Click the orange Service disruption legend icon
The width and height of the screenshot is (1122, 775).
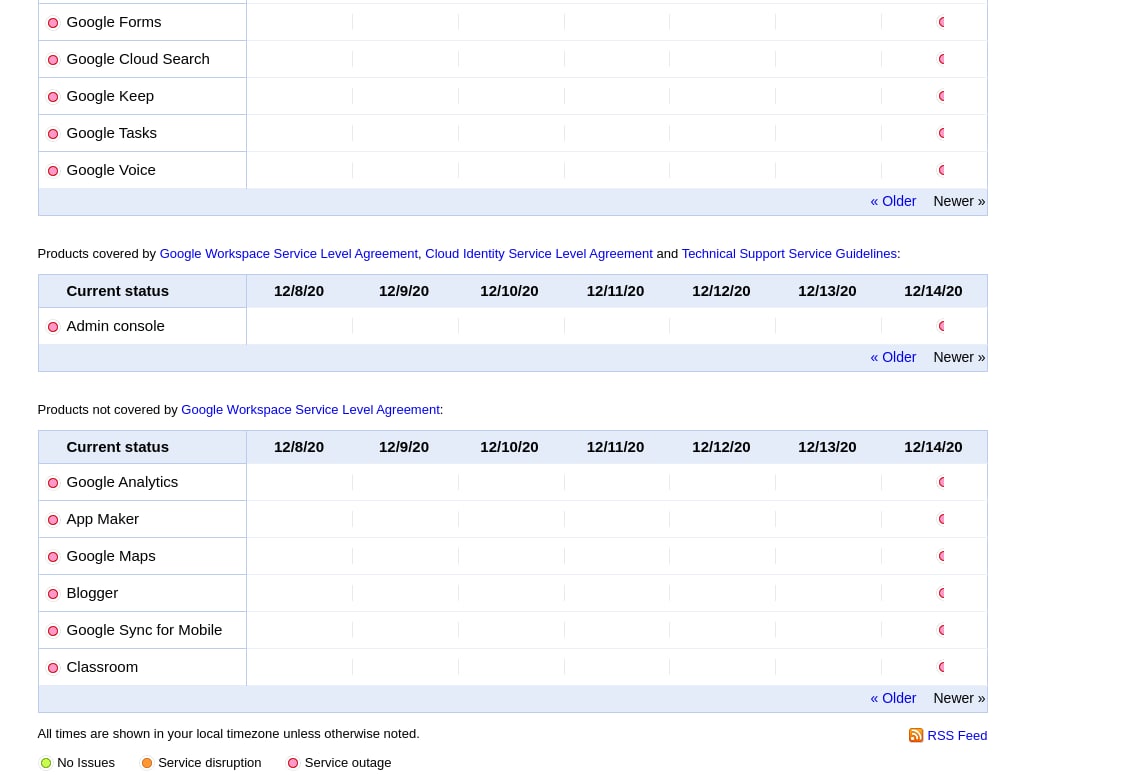pyautogui.click(x=147, y=764)
